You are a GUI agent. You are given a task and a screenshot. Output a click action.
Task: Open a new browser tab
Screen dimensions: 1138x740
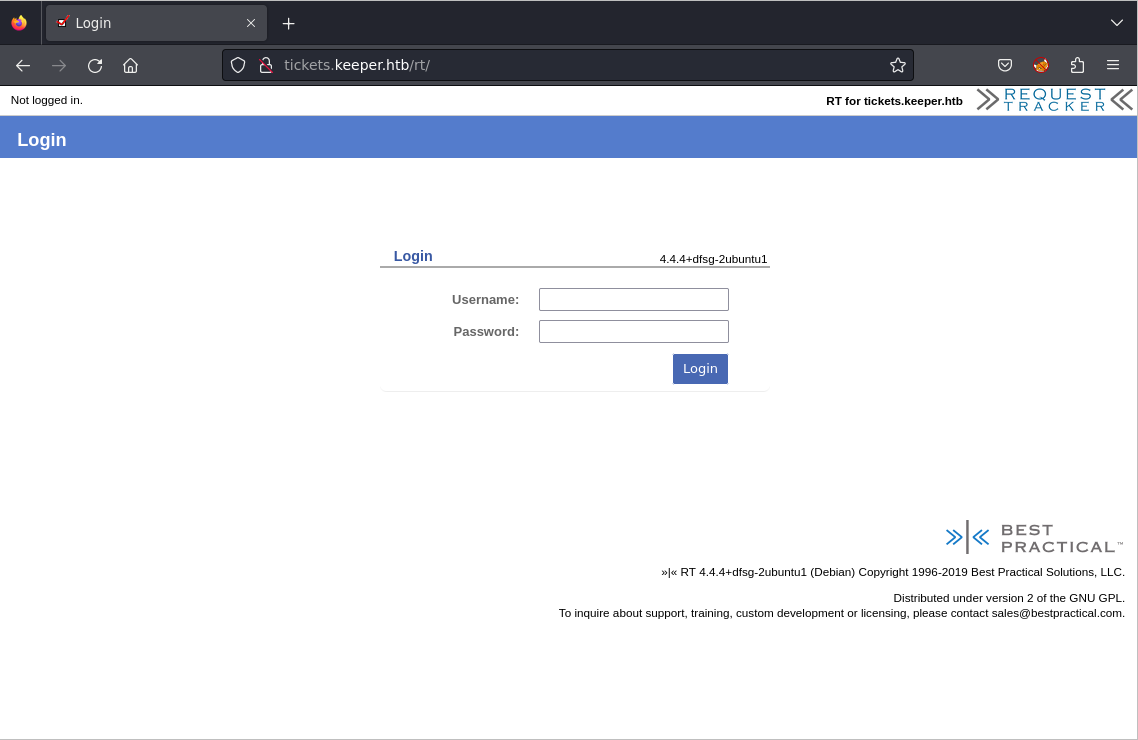tap(288, 22)
